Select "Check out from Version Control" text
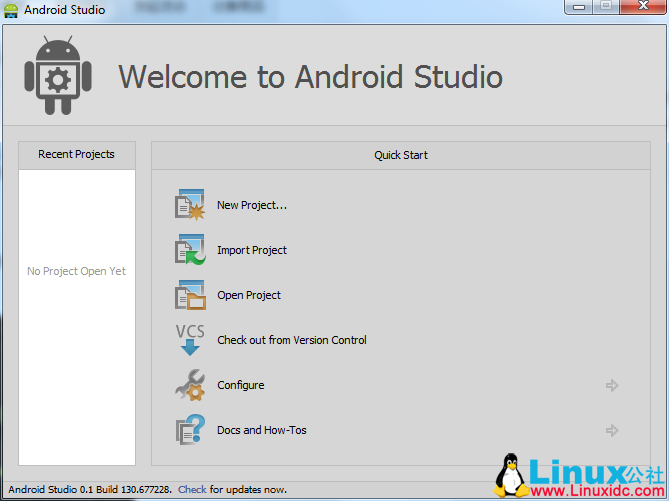 coord(292,340)
